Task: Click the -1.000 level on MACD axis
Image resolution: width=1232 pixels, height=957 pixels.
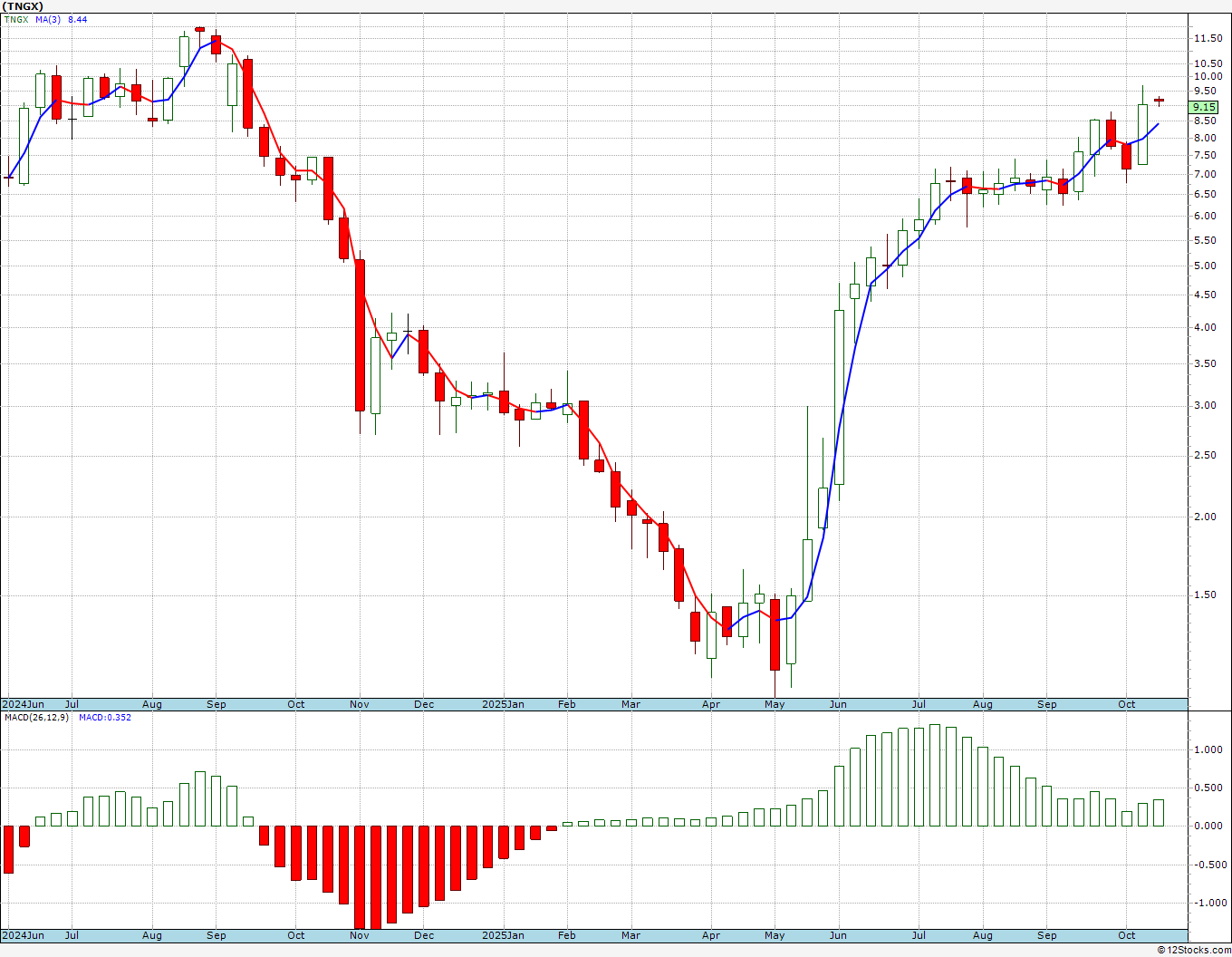Action: click(1208, 903)
